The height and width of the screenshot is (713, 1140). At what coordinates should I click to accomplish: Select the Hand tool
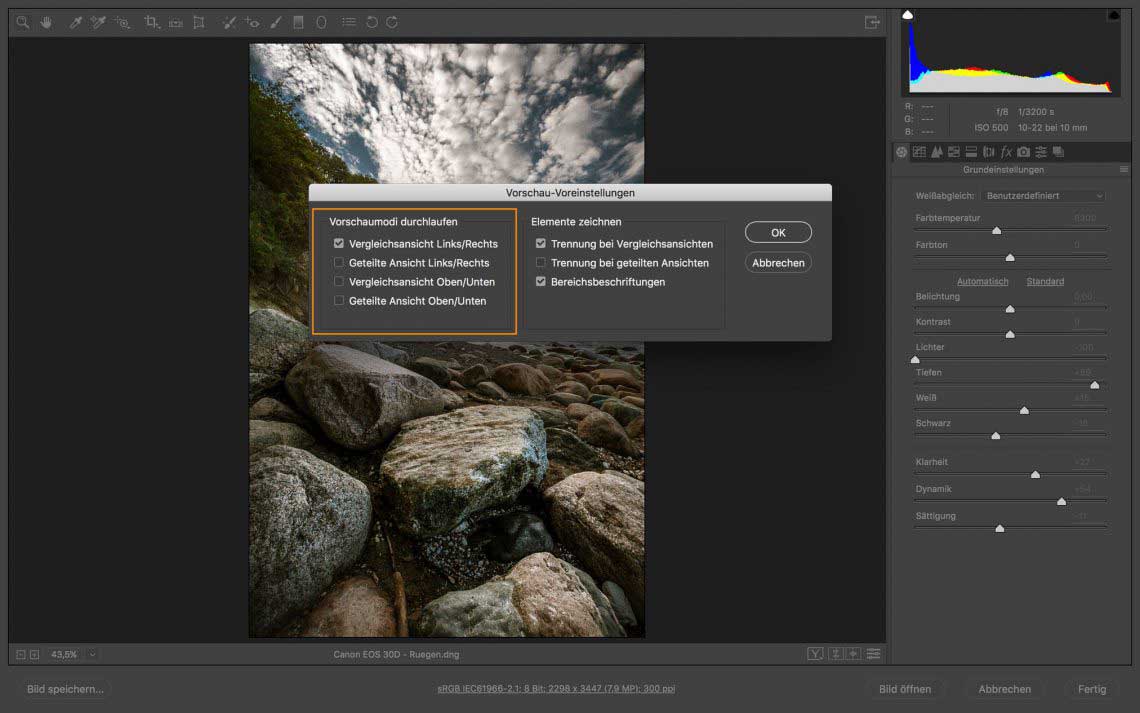(46, 22)
